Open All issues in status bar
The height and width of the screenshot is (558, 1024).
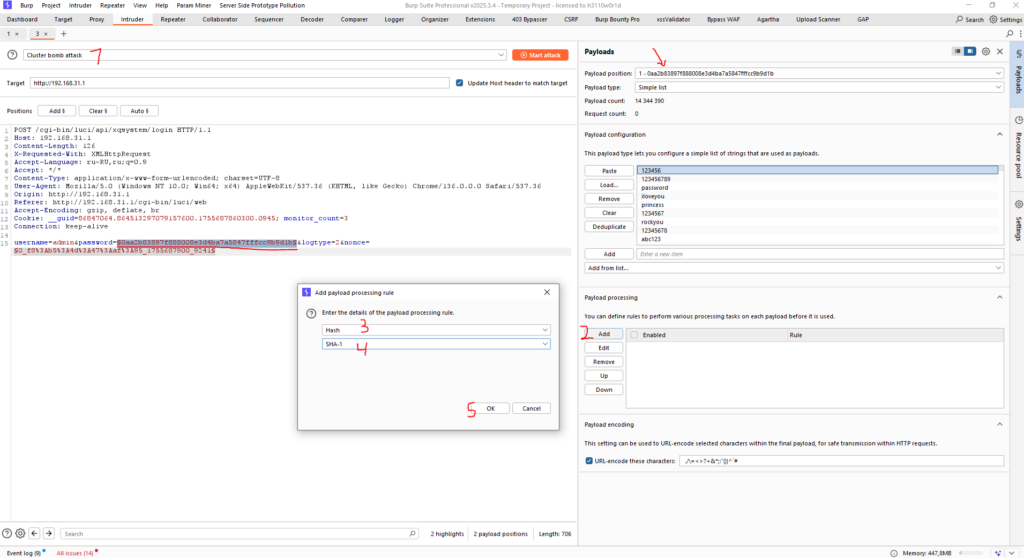click(x=76, y=553)
